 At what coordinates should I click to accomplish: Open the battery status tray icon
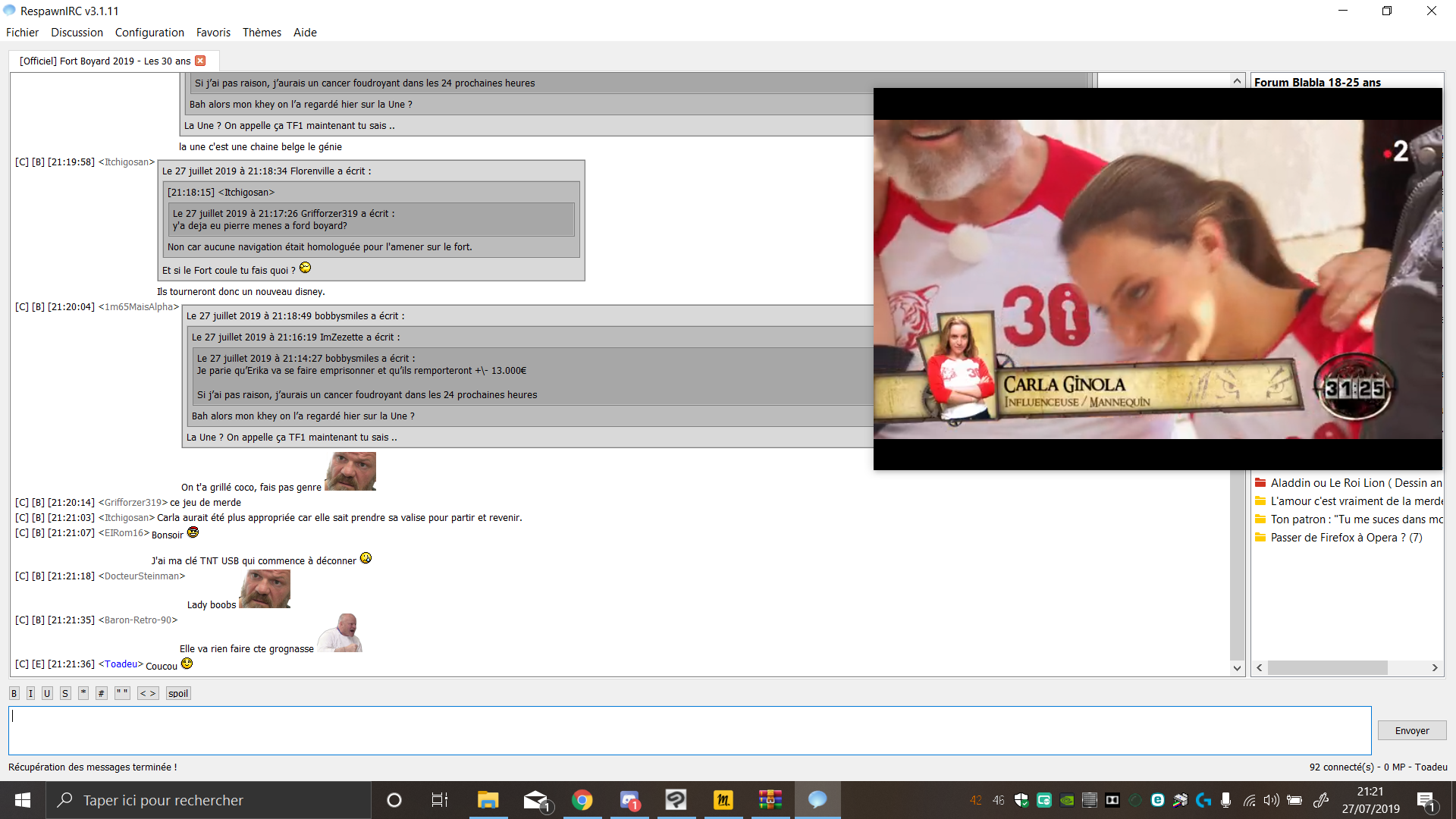click(1294, 800)
